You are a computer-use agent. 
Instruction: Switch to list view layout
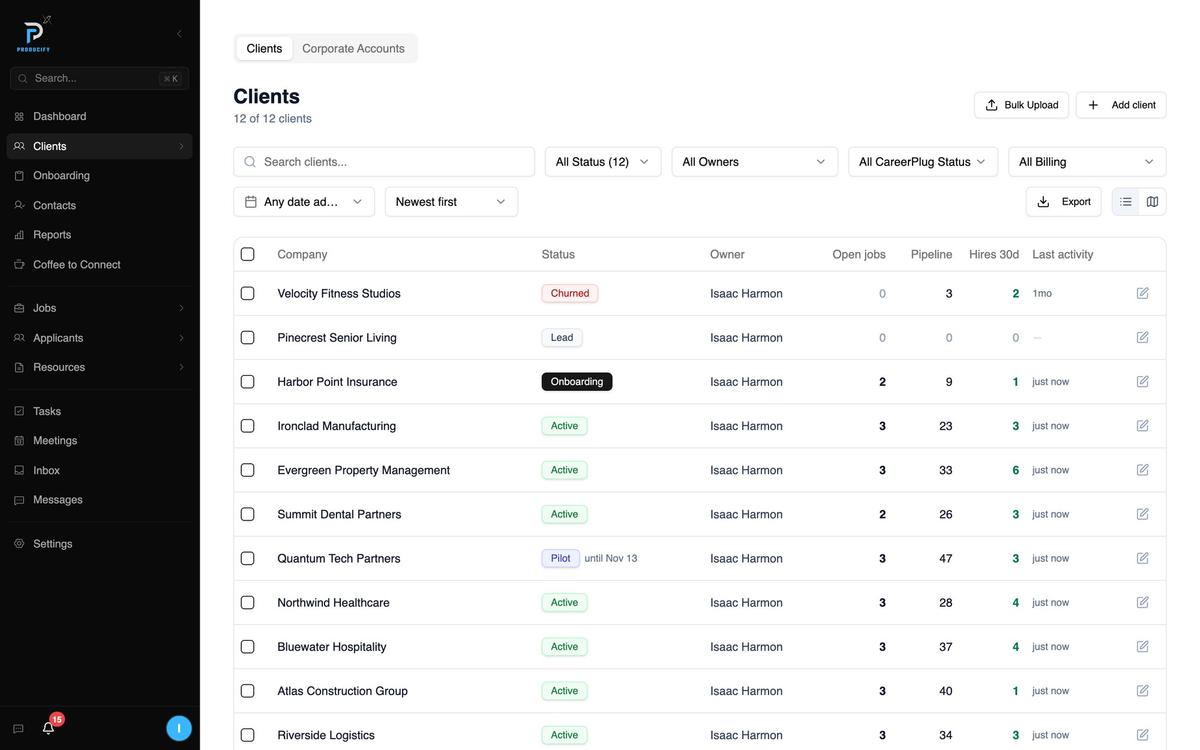click(x=1126, y=202)
